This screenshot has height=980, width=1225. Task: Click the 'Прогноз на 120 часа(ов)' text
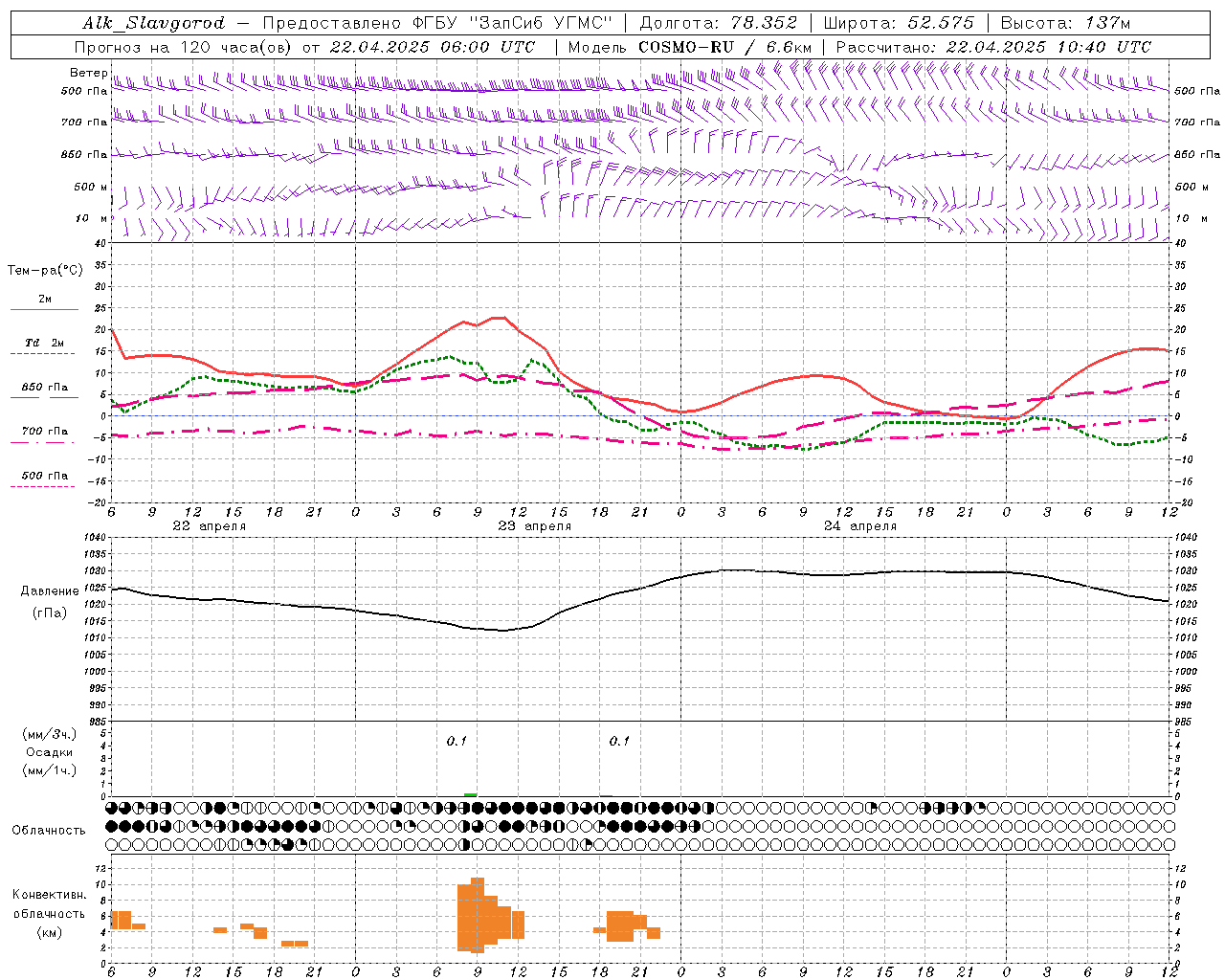point(185,47)
